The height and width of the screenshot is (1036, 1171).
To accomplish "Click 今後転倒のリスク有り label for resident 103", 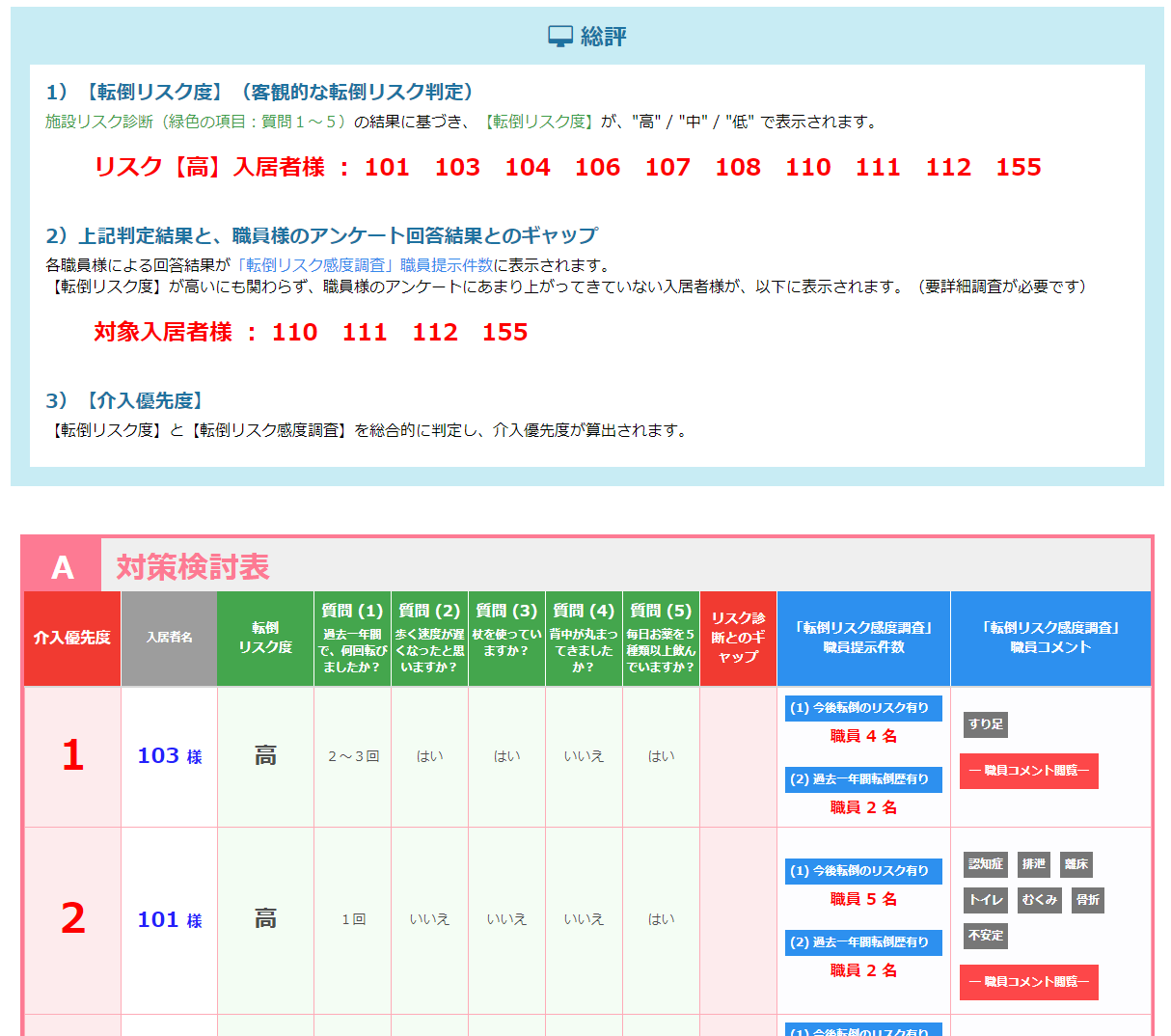I will [x=862, y=708].
